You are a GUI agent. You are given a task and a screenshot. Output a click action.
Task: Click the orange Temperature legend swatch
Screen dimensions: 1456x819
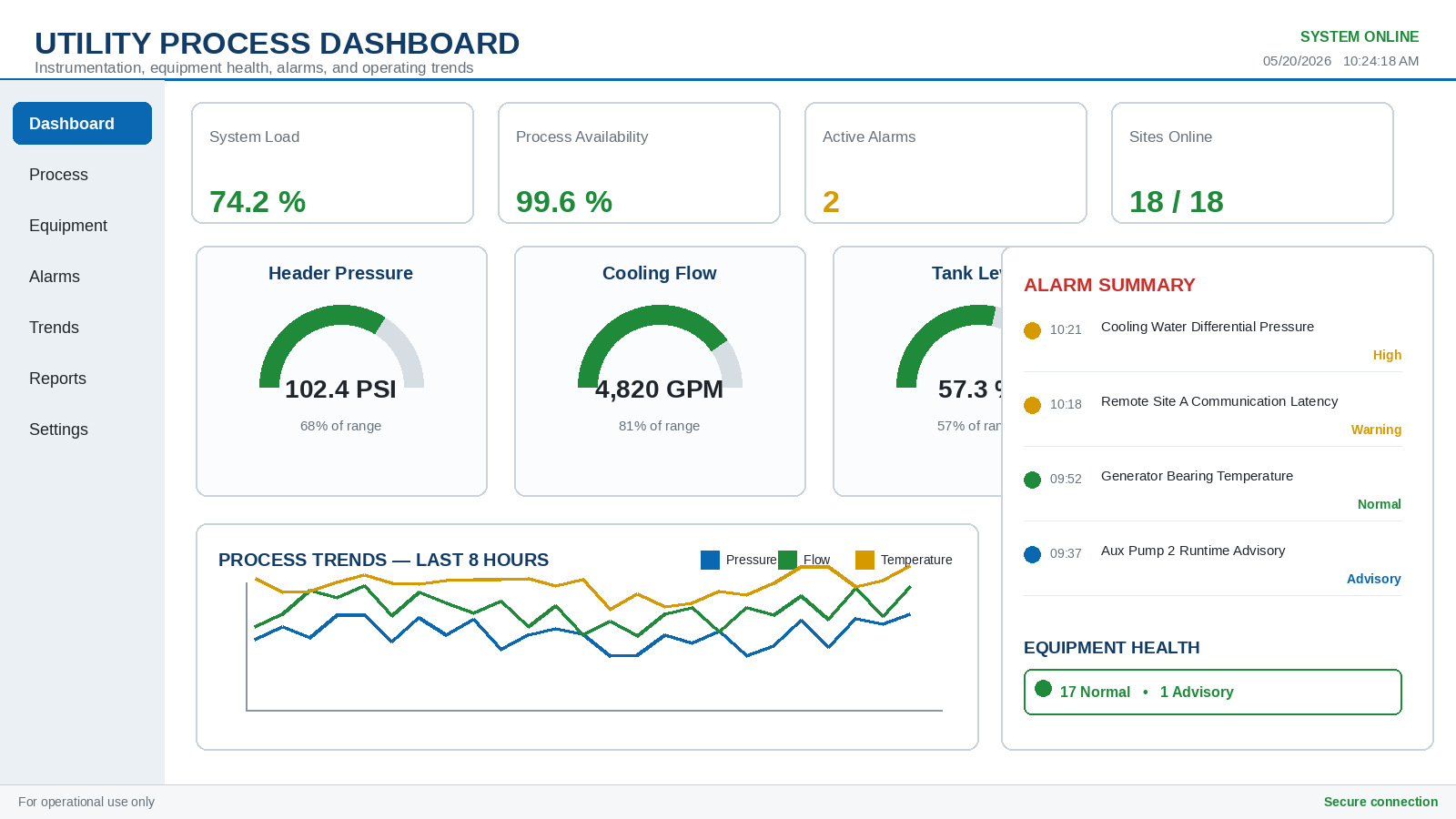point(864,560)
